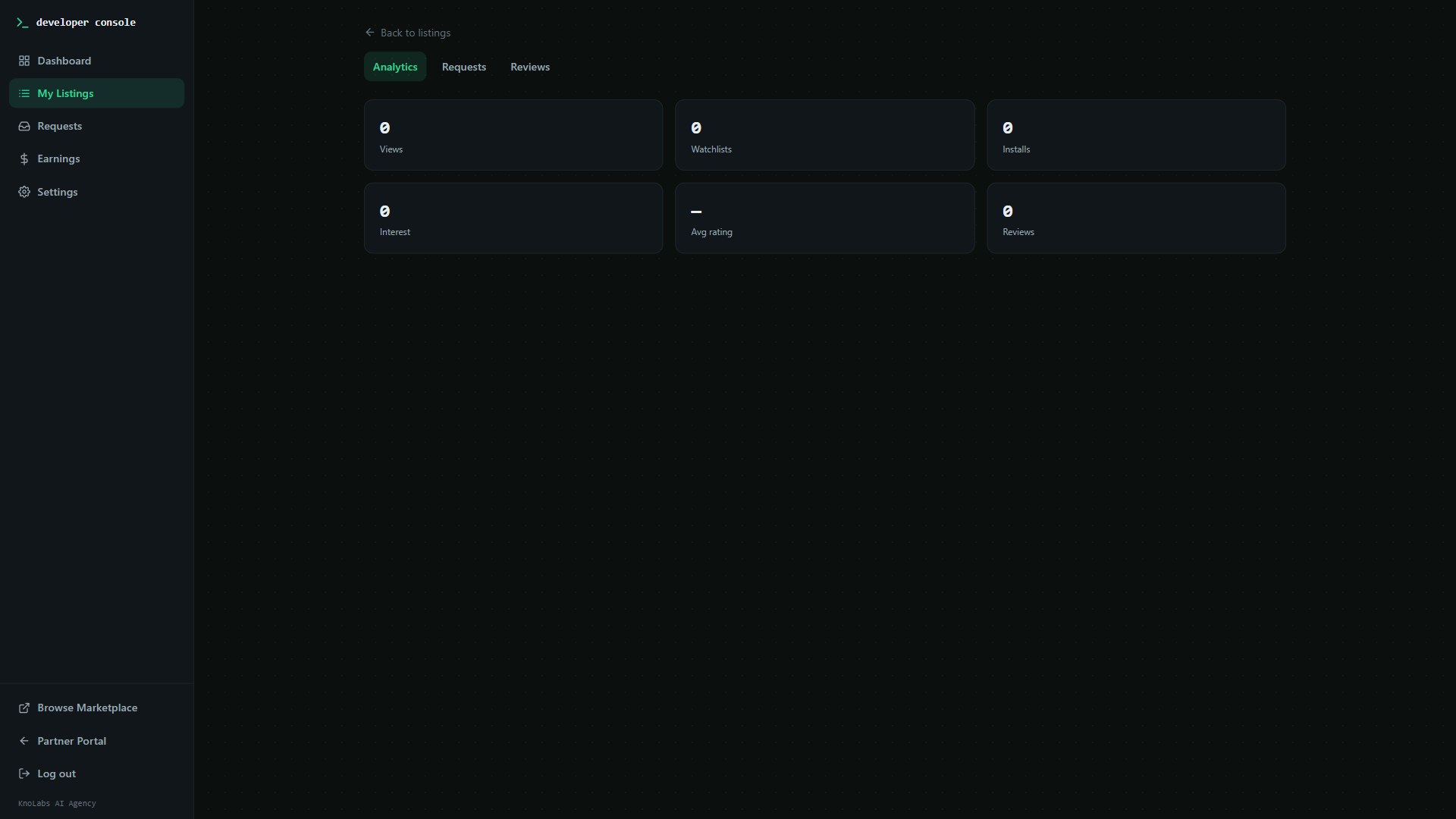Click the My Listings list icon
The image size is (1456, 819).
click(x=24, y=93)
